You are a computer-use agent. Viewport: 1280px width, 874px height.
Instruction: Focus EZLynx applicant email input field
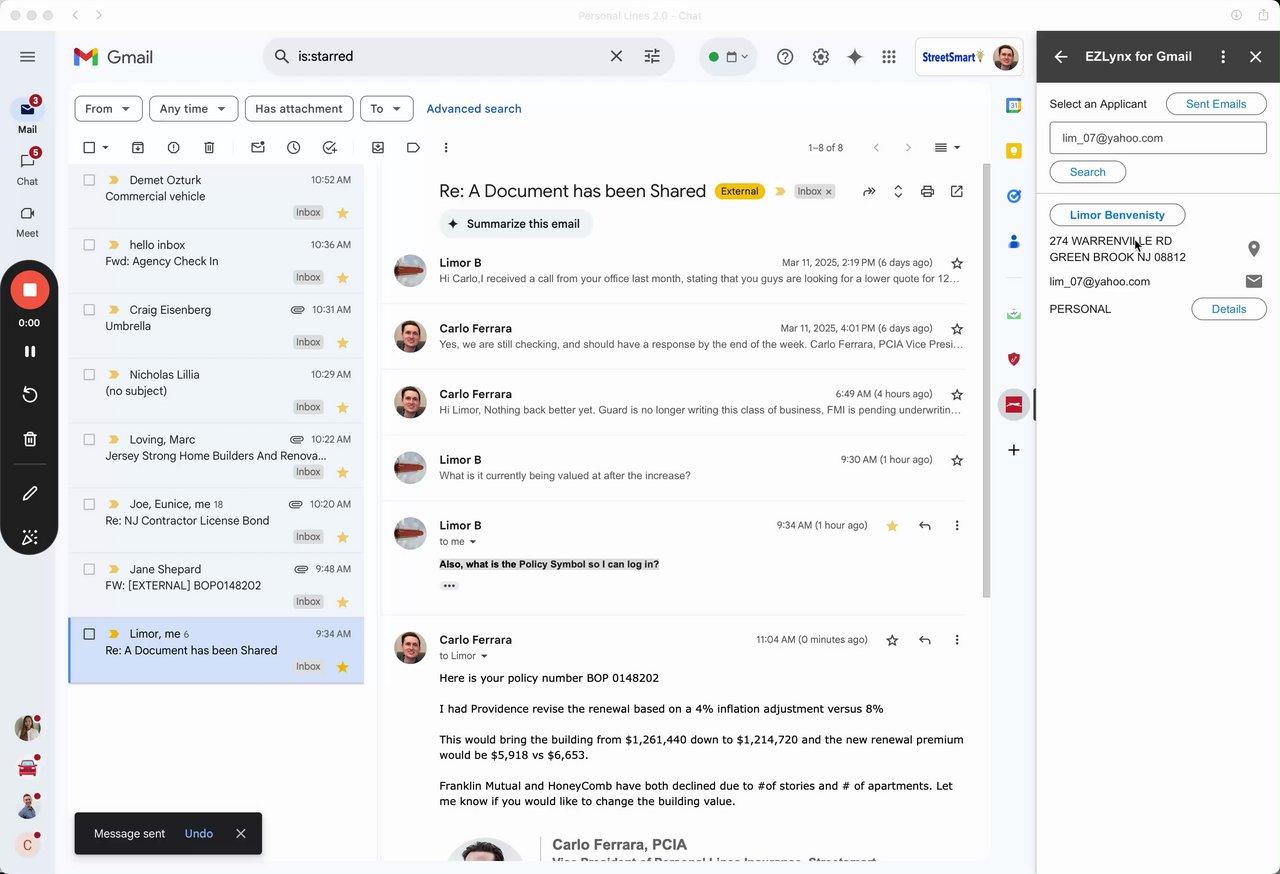coord(1158,138)
